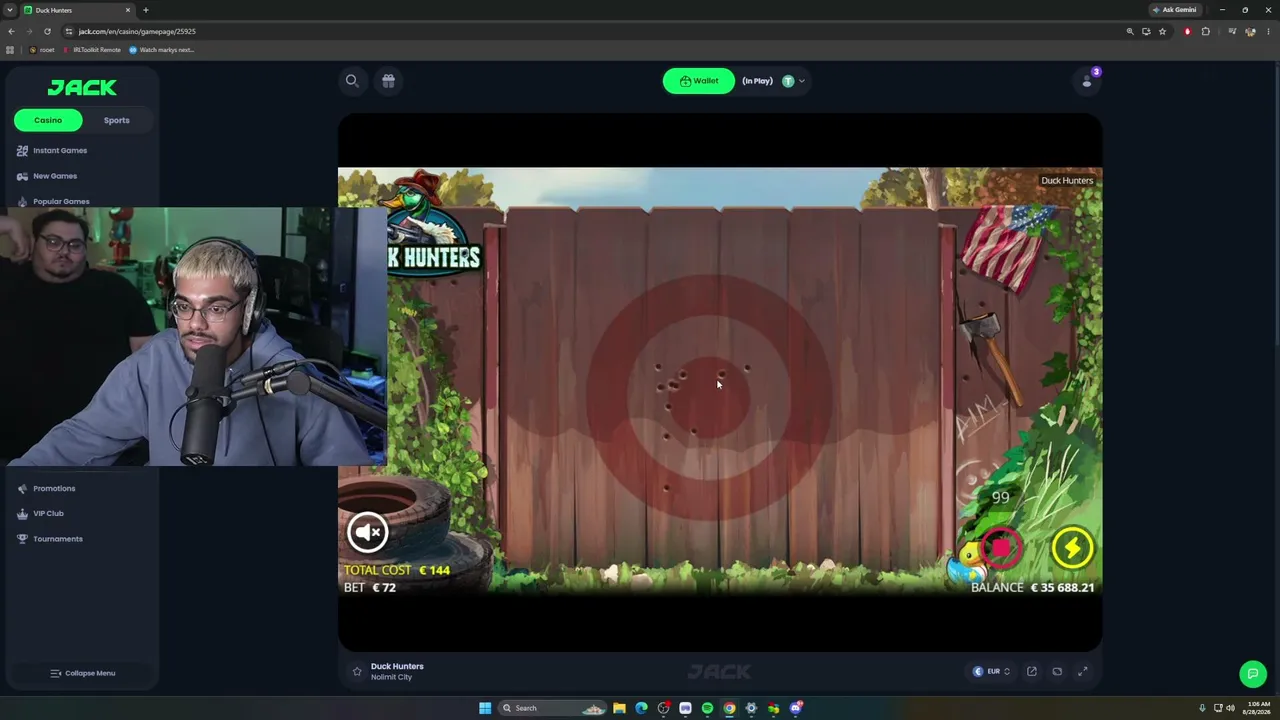Viewport: 1280px width, 720px height.
Task: Open a new browser tab
Action: (x=145, y=10)
